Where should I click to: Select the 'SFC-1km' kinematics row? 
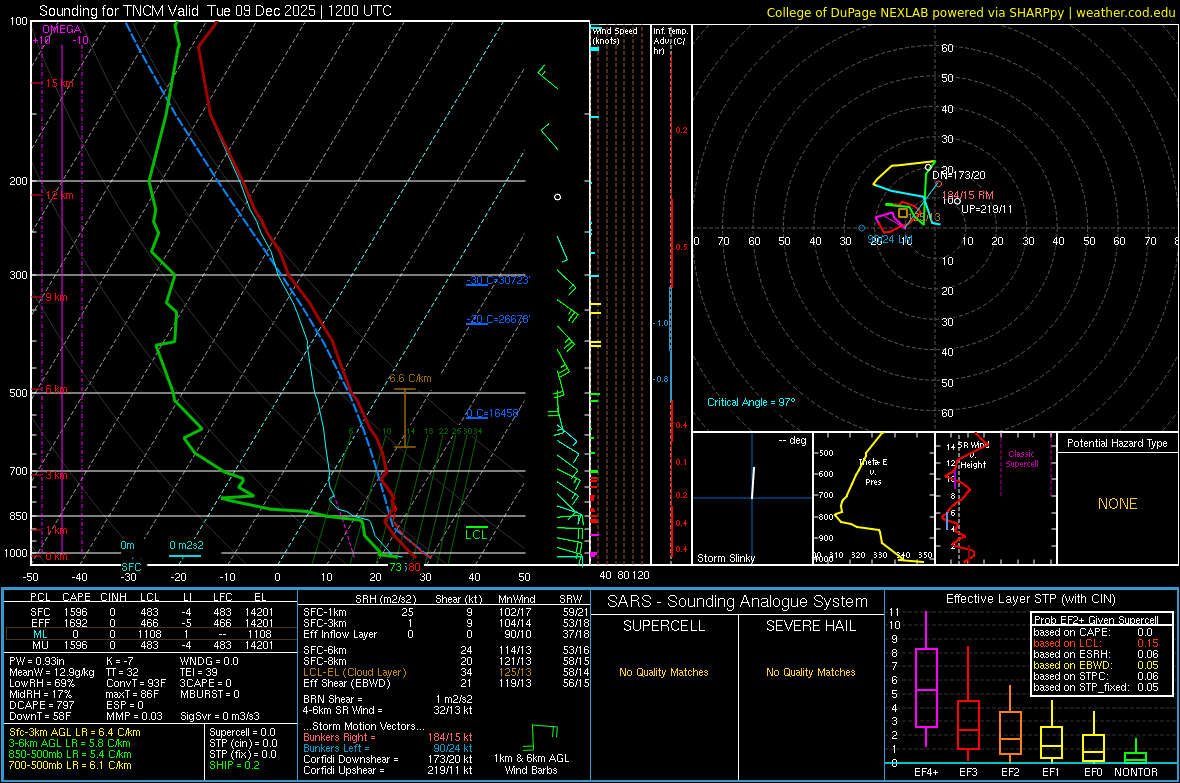[x=446, y=612]
